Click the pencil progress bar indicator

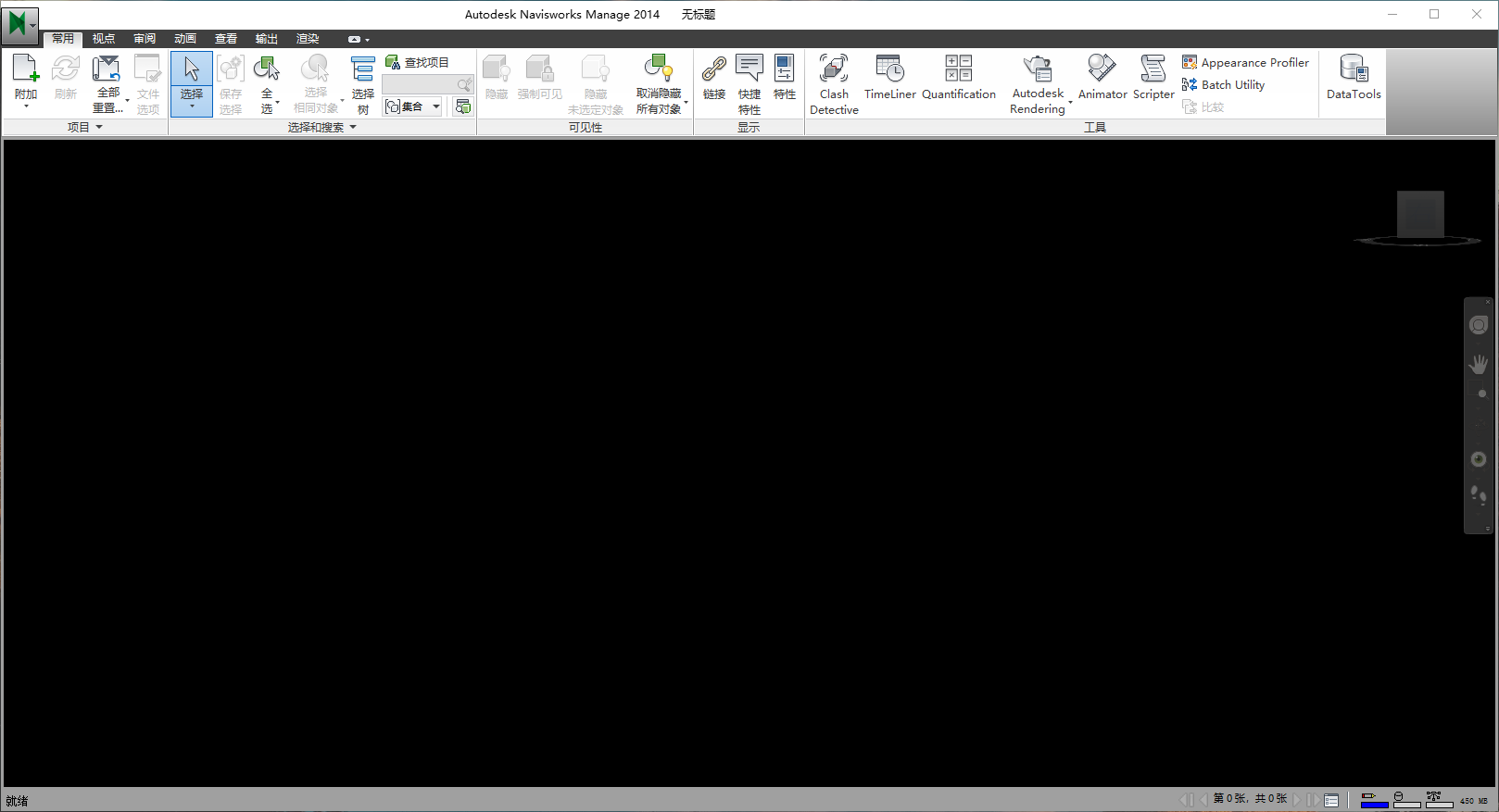point(1374,800)
